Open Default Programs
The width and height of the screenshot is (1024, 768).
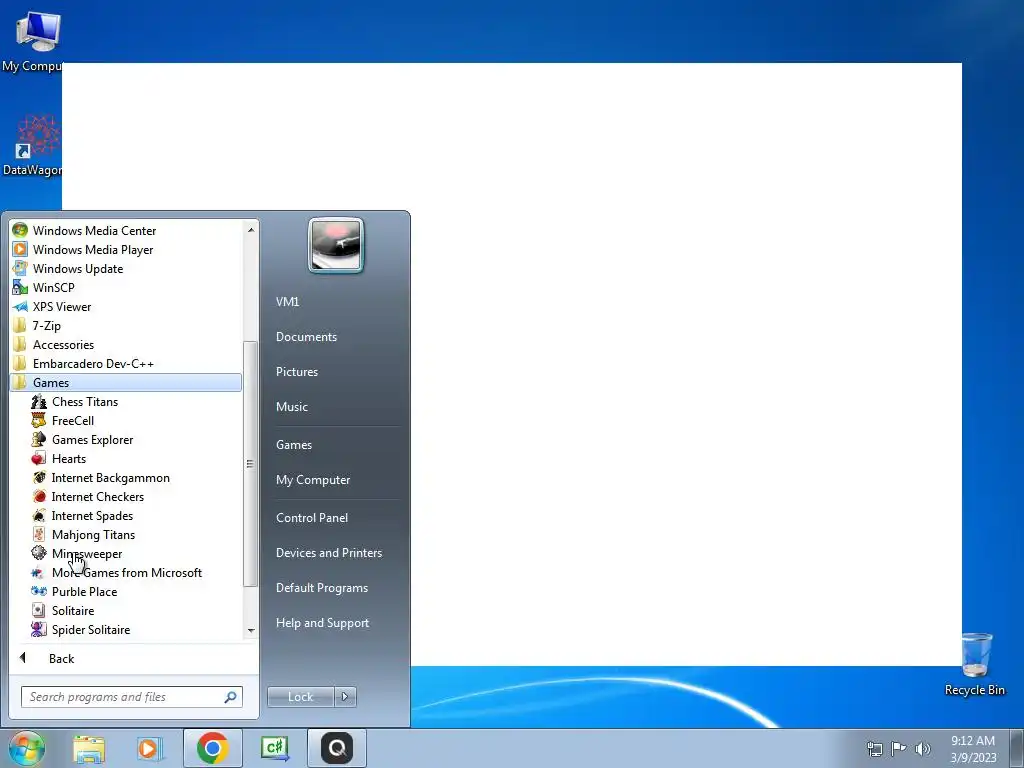pyautogui.click(x=321, y=588)
